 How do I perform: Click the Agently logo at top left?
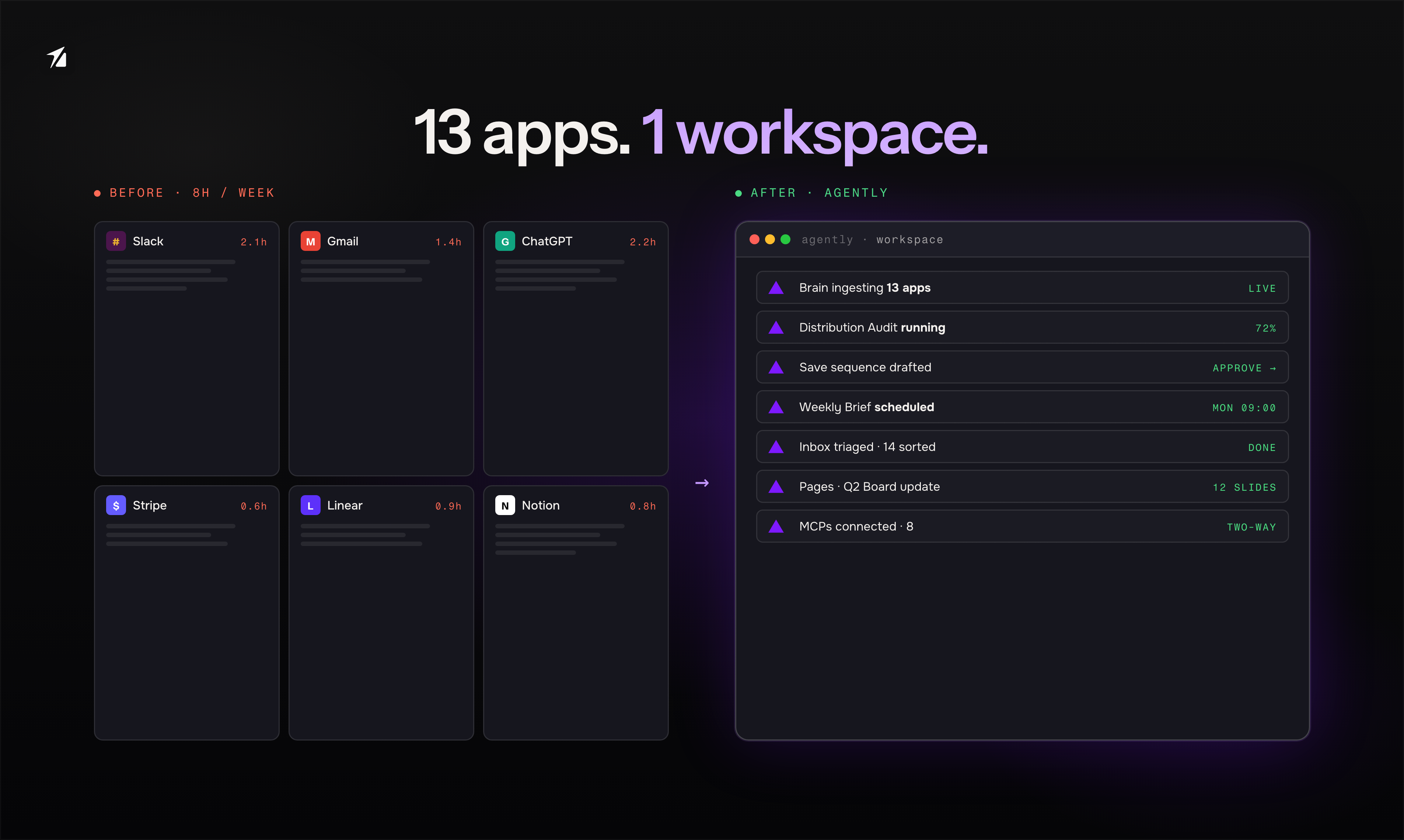point(57,57)
